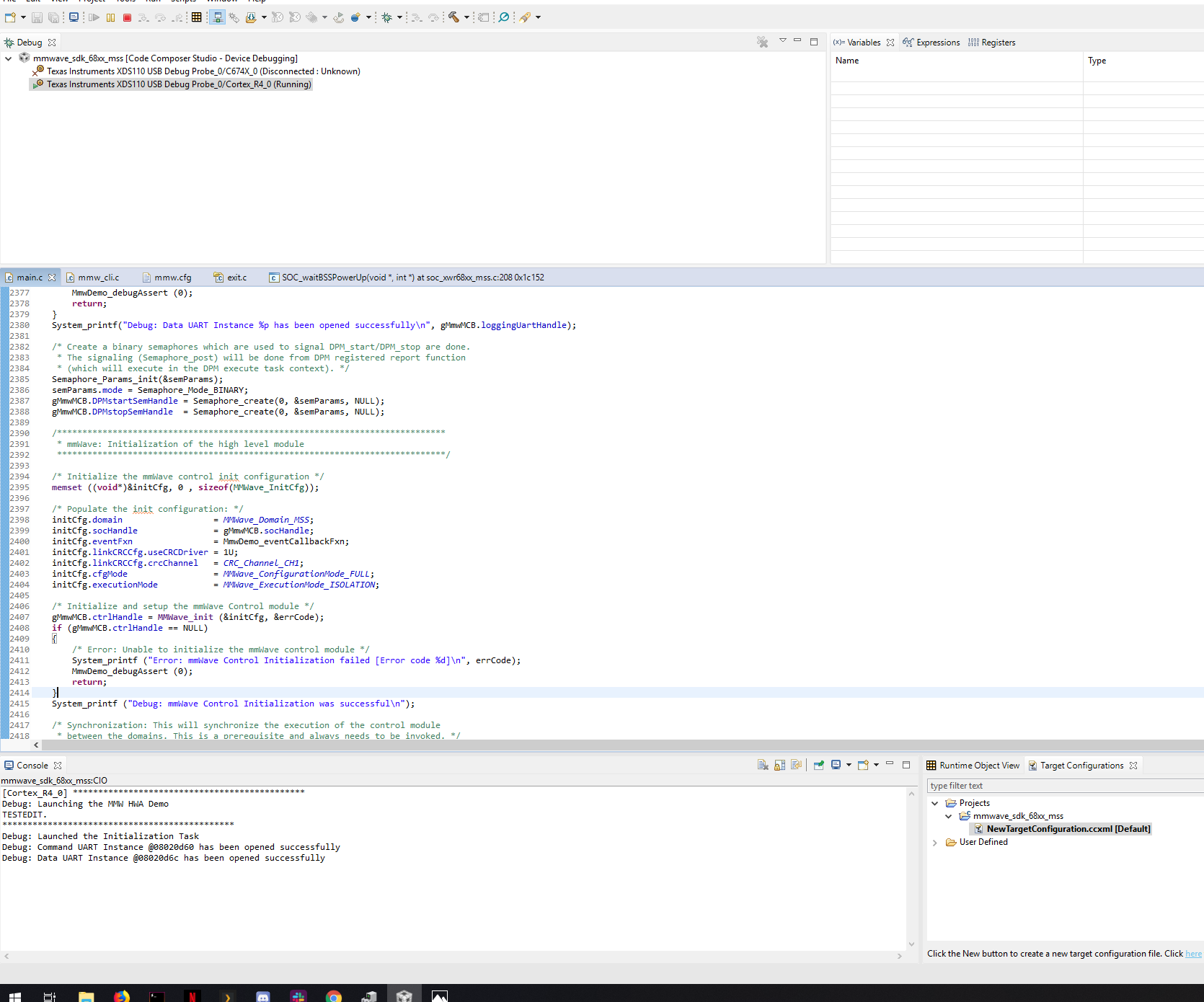
Task: Toggle the Pin Console icon
Action: (x=818, y=766)
